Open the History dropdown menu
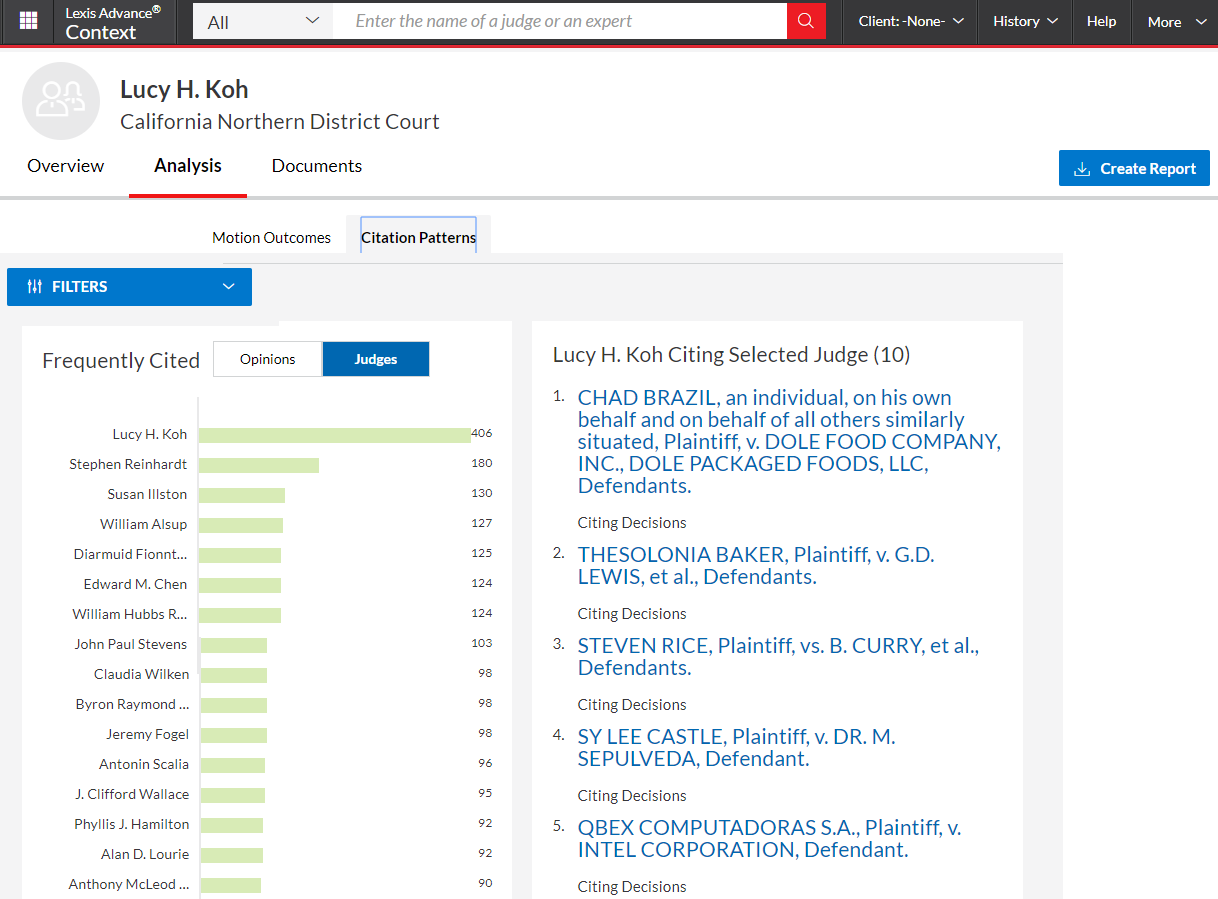The image size is (1218, 899). [x=1026, y=21]
